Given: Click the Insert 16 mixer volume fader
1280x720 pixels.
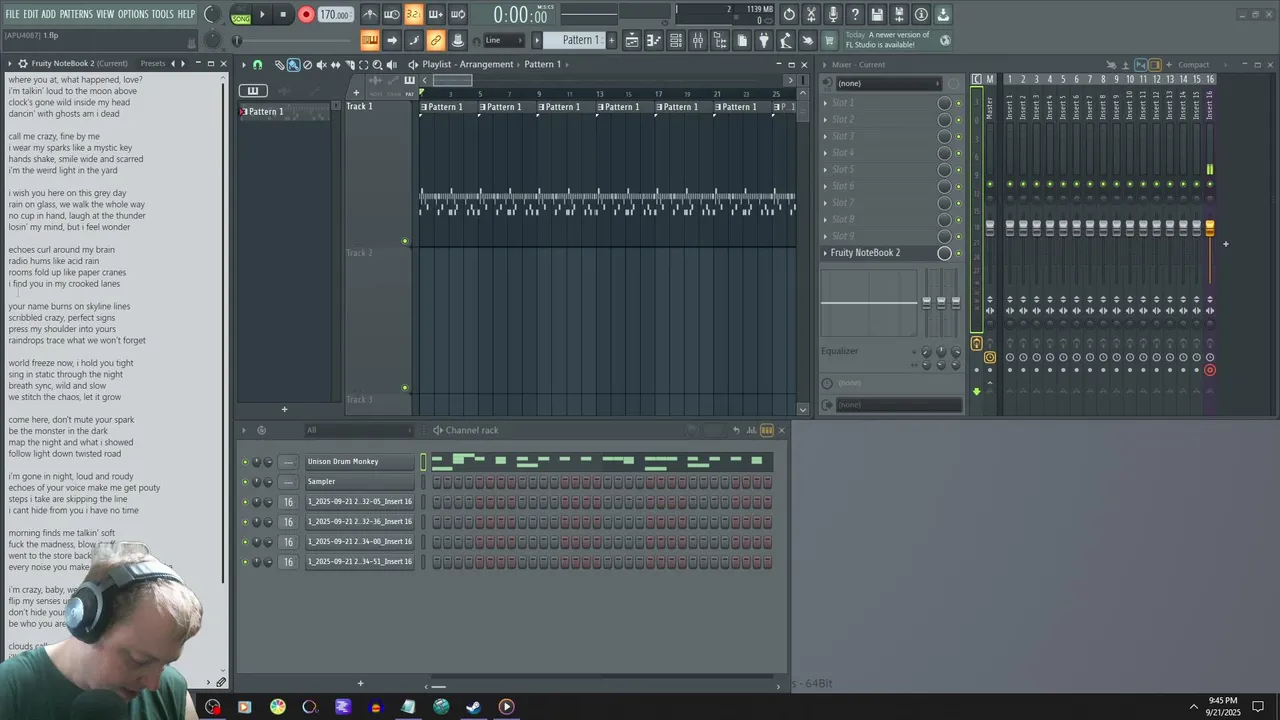Looking at the screenshot, I should click(x=1209, y=229).
